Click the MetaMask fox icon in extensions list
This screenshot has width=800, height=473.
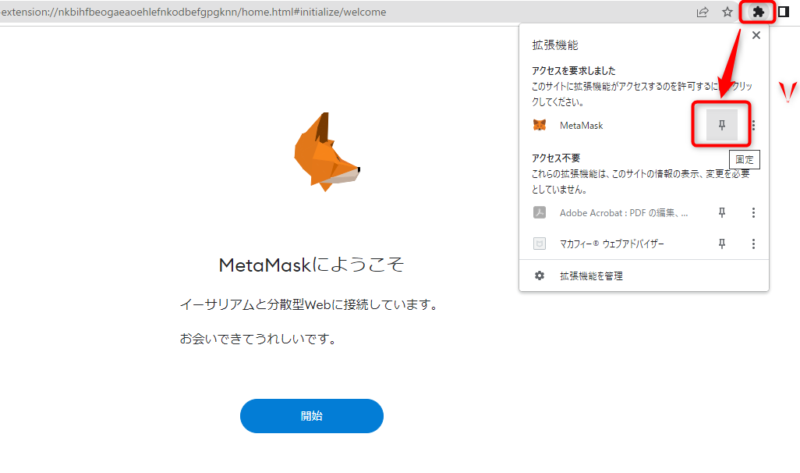click(x=539, y=125)
